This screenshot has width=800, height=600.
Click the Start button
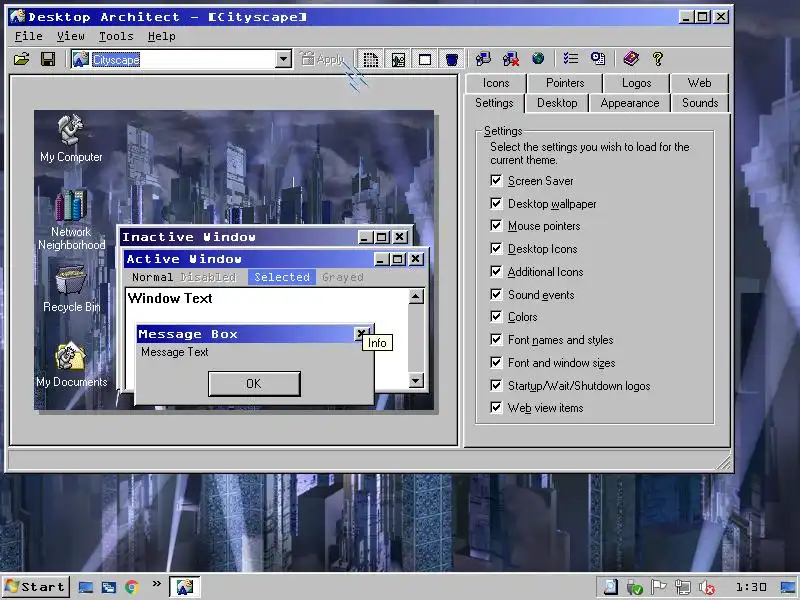pyautogui.click(x=36, y=587)
